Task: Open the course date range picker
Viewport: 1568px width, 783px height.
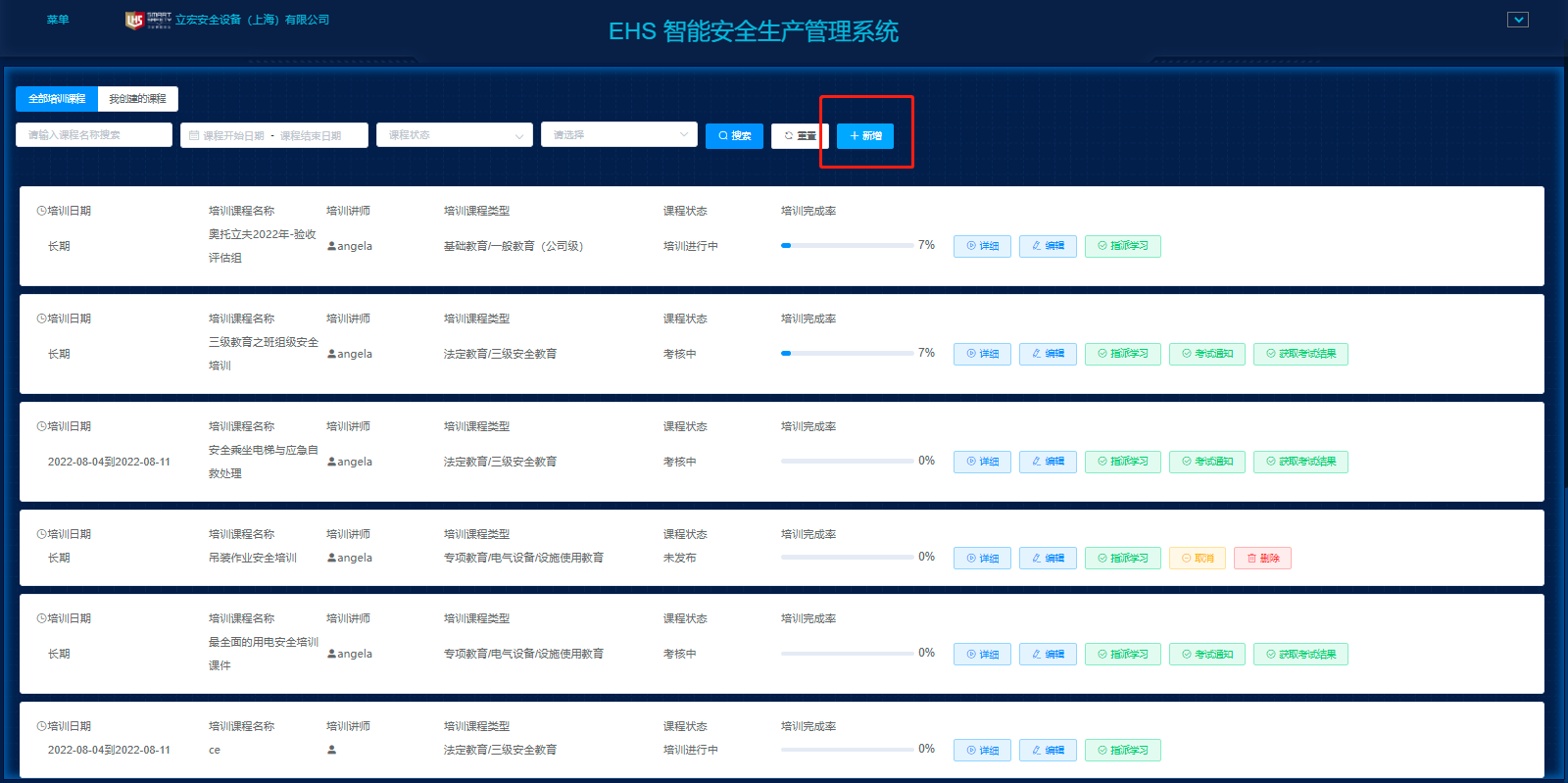Action: click(274, 135)
